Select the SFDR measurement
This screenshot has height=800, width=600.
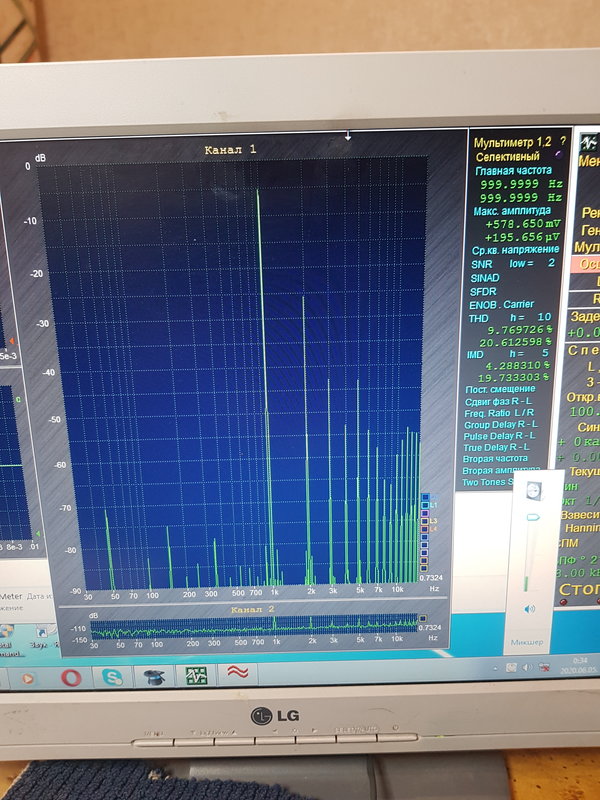point(483,291)
